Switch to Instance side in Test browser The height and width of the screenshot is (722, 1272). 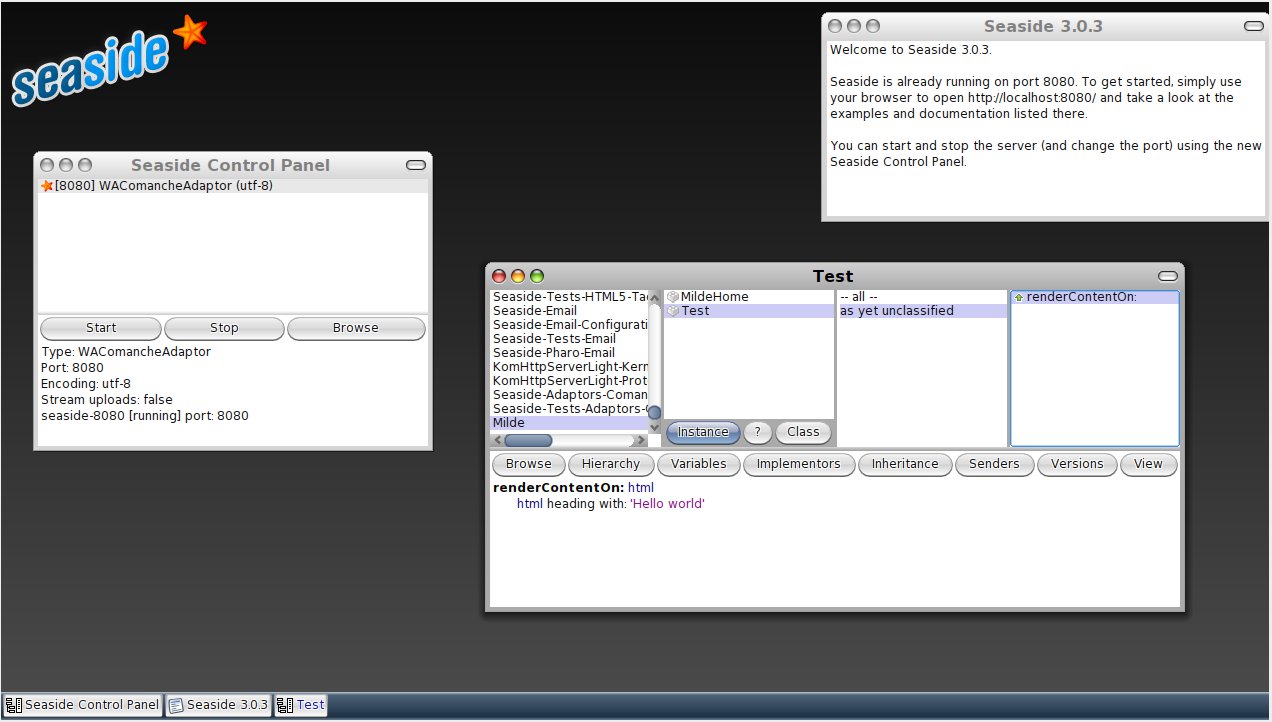click(703, 432)
